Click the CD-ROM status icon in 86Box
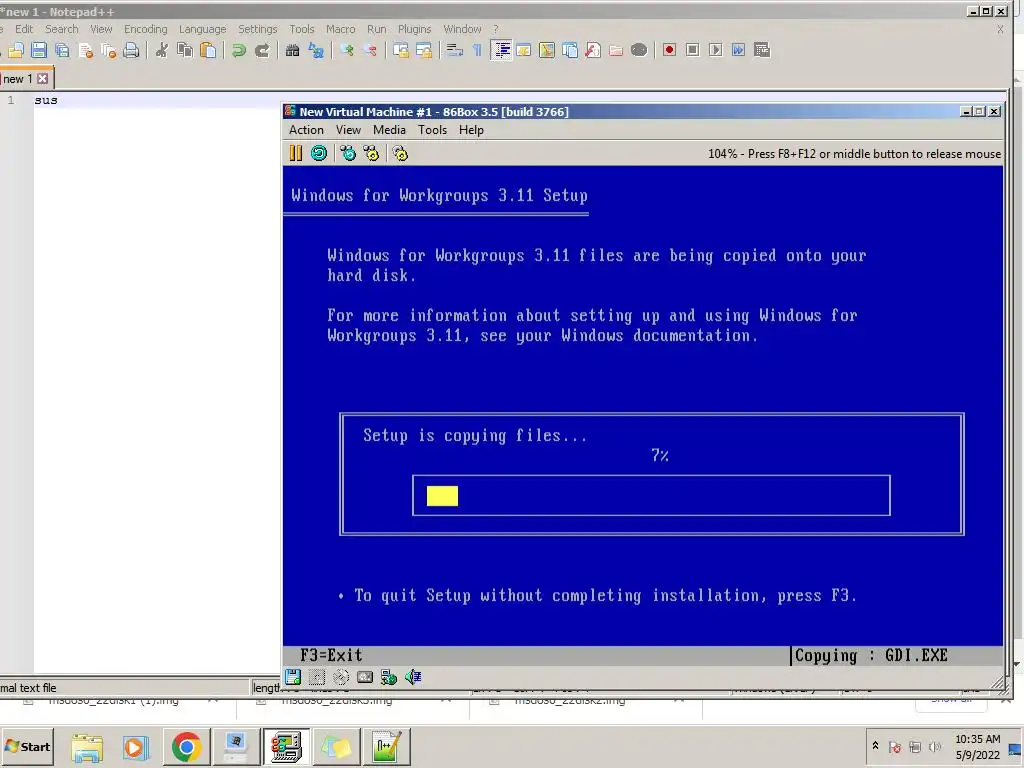This screenshot has height=768, width=1024. 341,677
